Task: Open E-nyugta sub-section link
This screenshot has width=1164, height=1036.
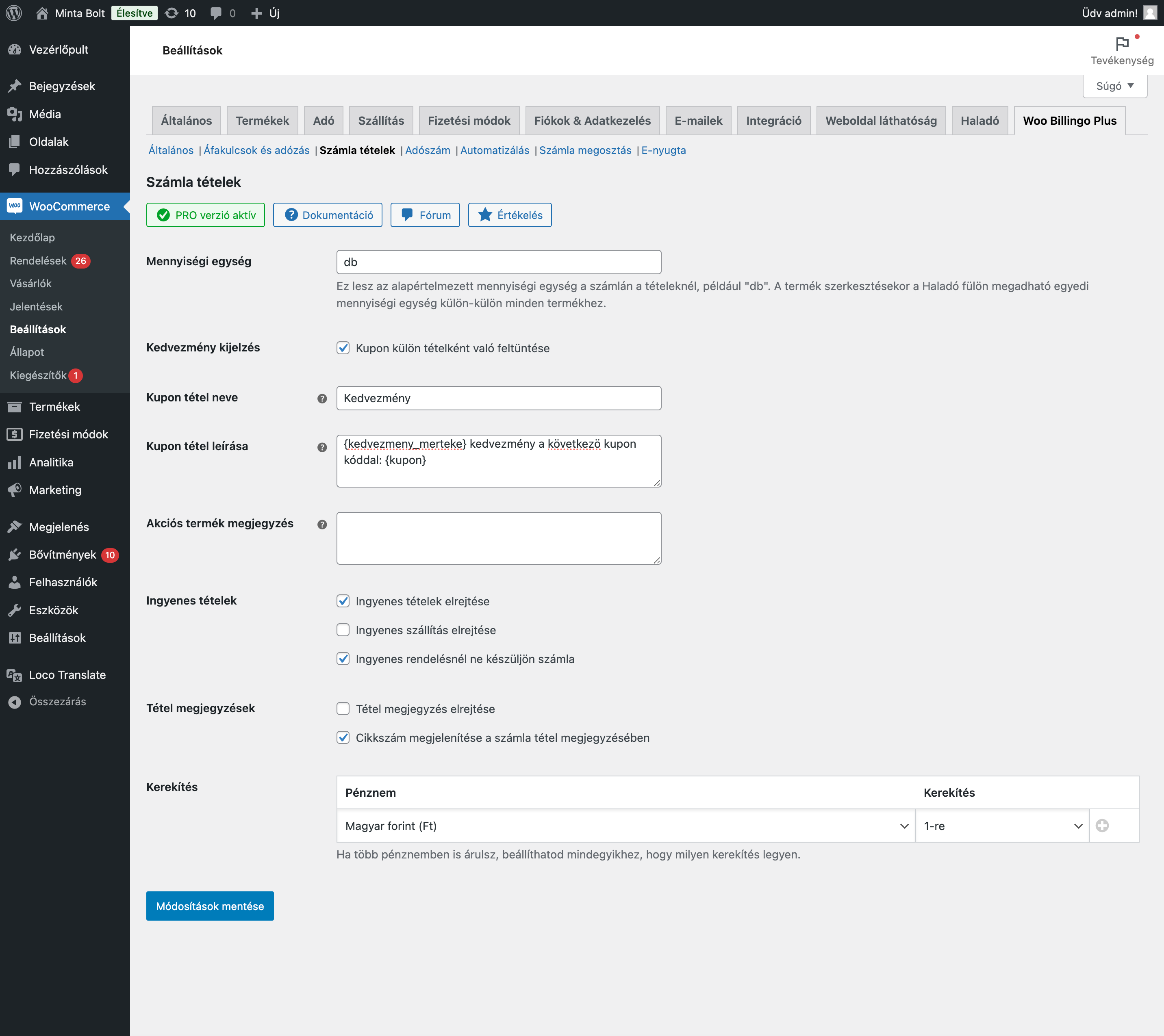Action: [x=663, y=150]
